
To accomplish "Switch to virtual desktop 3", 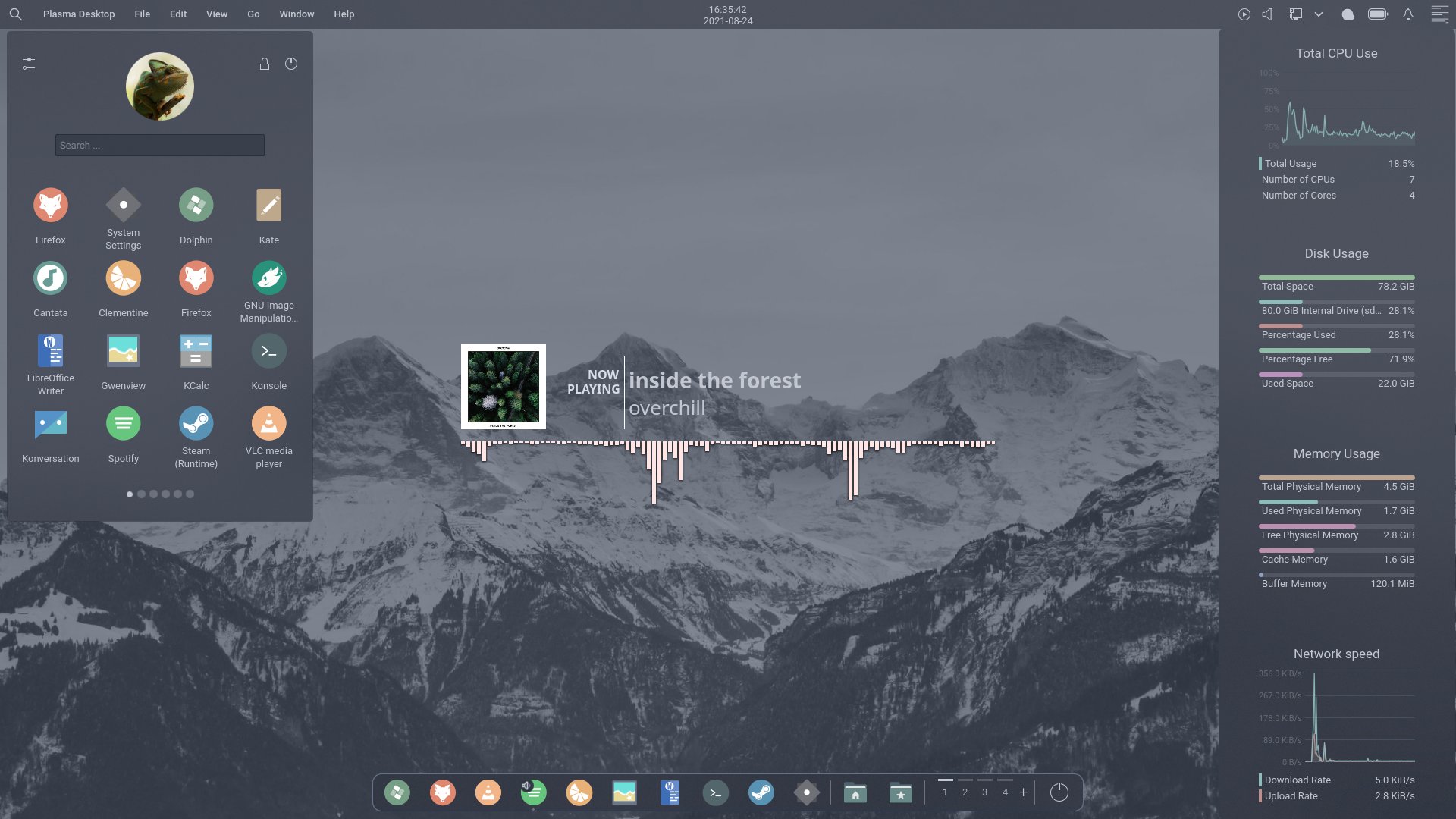I will coord(984,792).
